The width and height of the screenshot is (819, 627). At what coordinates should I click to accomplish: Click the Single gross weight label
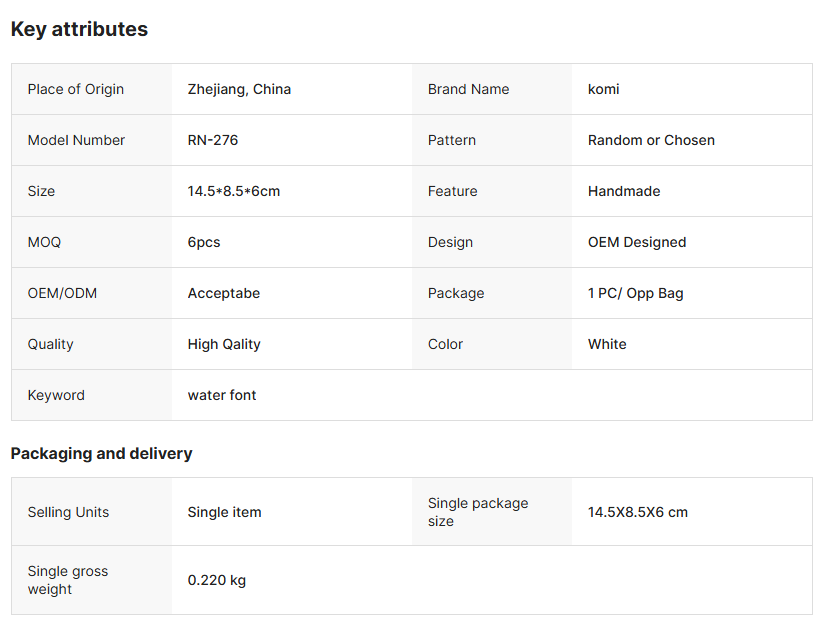68,580
